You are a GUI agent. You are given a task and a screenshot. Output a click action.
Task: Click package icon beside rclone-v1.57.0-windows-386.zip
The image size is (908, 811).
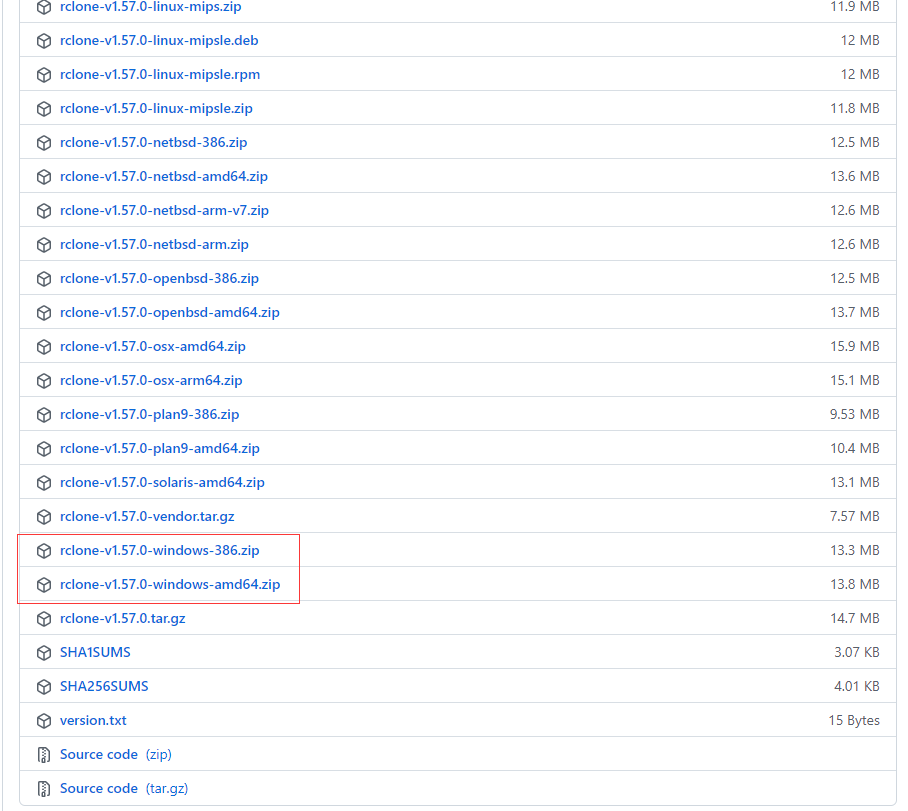click(43, 551)
